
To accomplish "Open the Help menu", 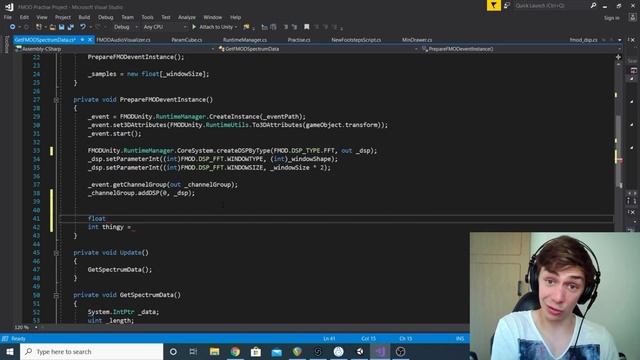I will 236,17.
